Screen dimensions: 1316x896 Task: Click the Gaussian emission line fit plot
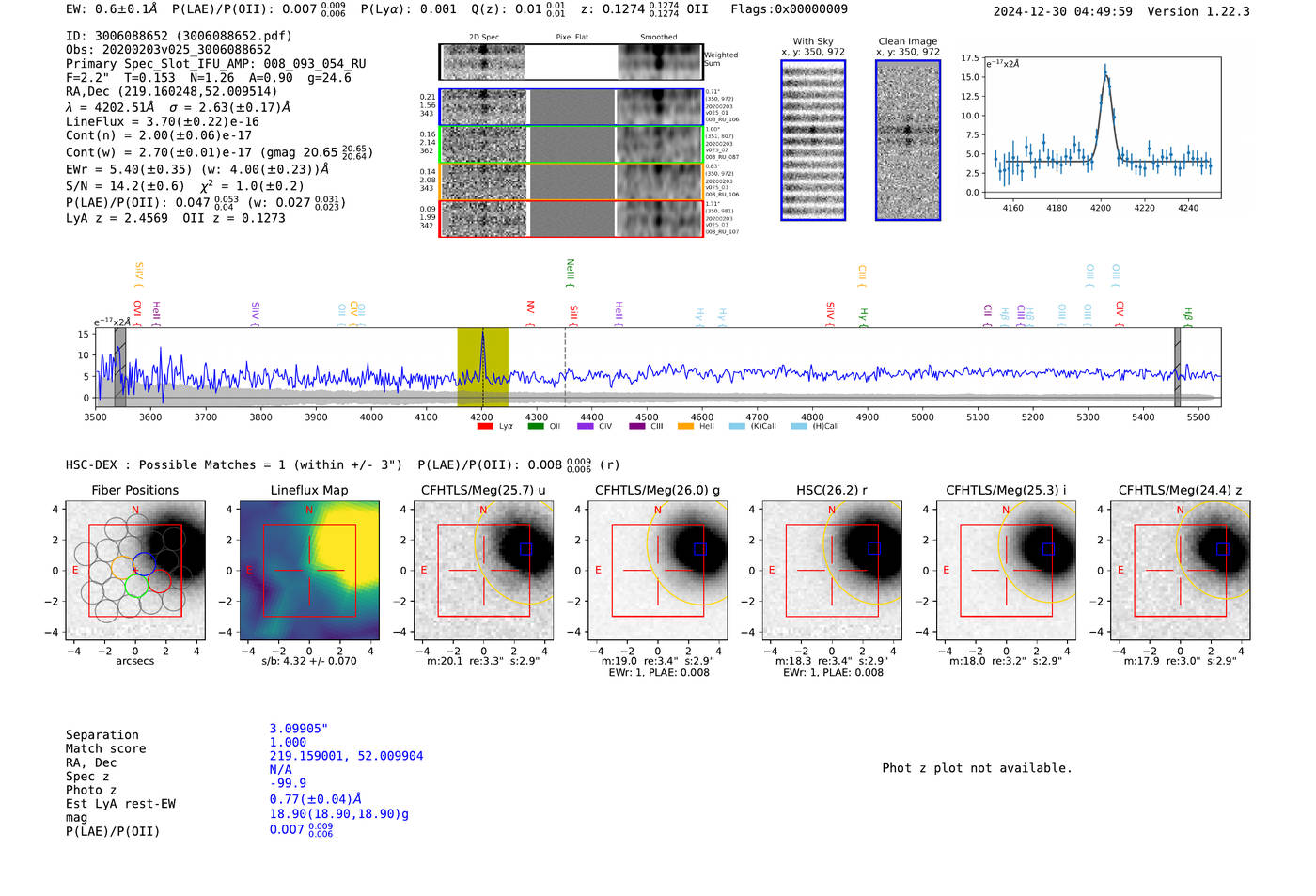pyautogui.click(x=1103, y=128)
